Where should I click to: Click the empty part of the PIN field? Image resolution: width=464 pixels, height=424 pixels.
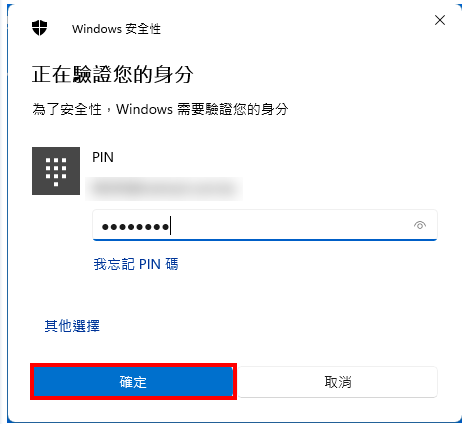[x=290, y=226]
